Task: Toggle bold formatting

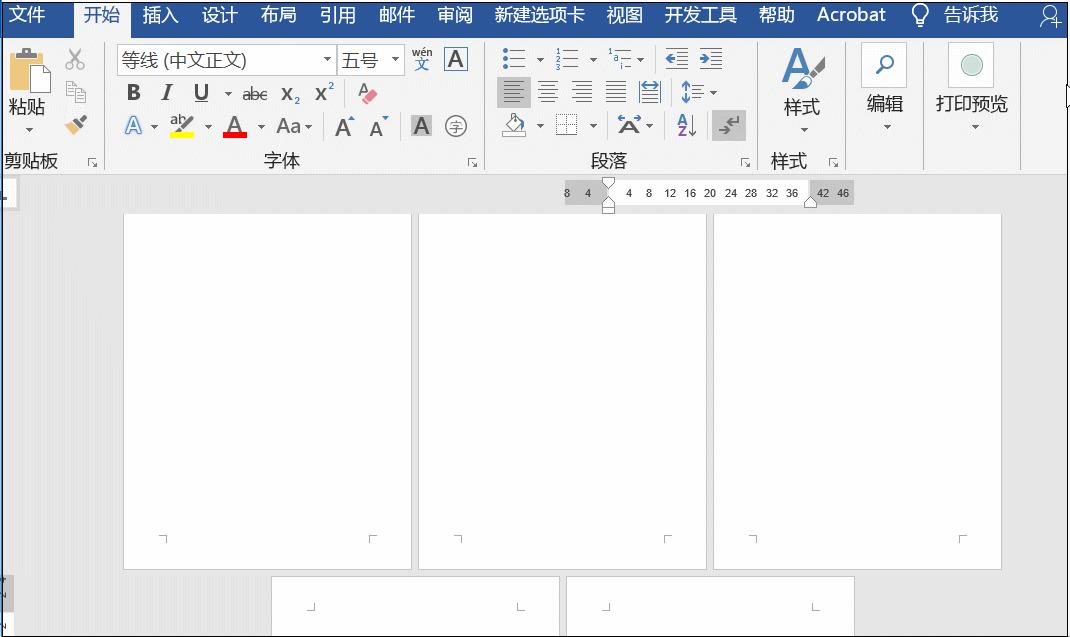Action: 133,93
